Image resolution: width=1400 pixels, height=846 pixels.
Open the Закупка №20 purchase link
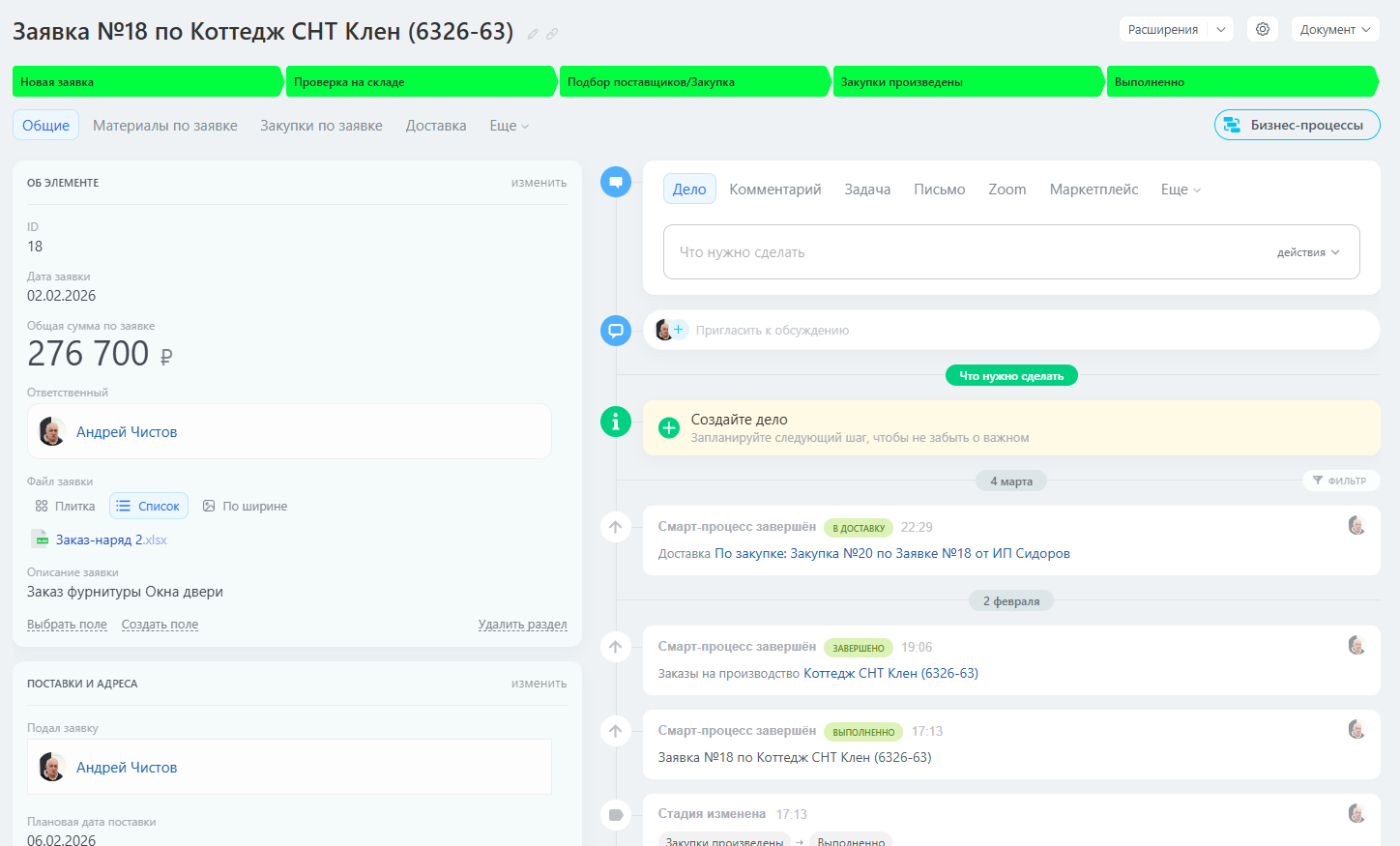[x=891, y=554]
